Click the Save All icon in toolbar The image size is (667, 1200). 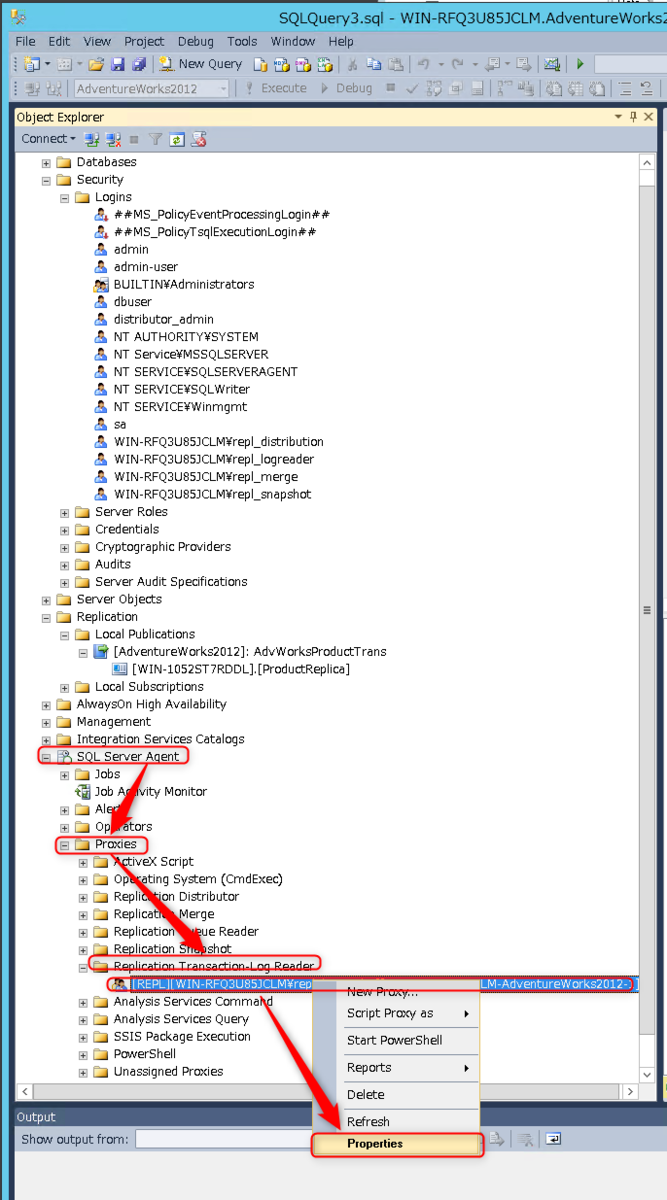tap(139, 64)
